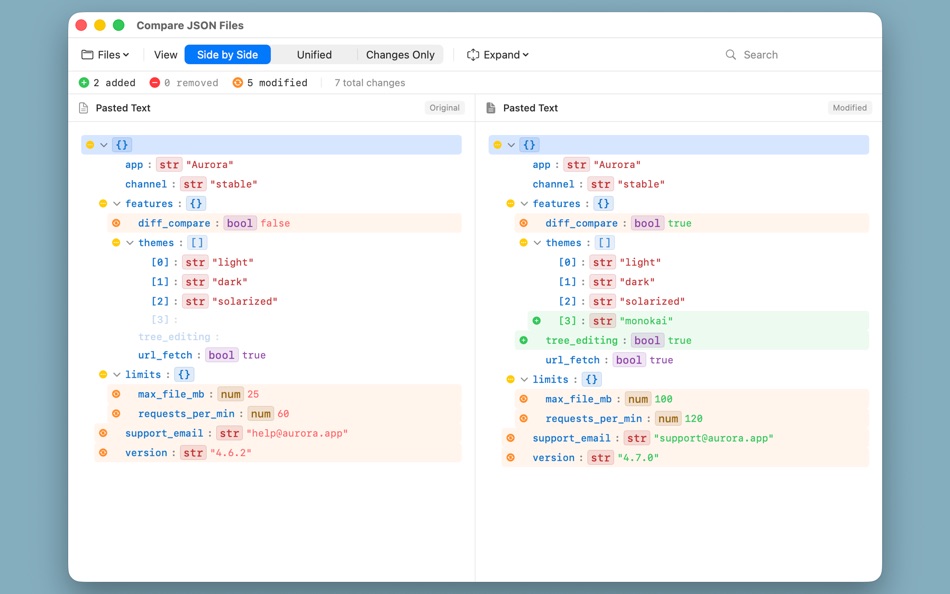Collapse root object in Original pane
The image size is (950, 594).
[104, 145]
